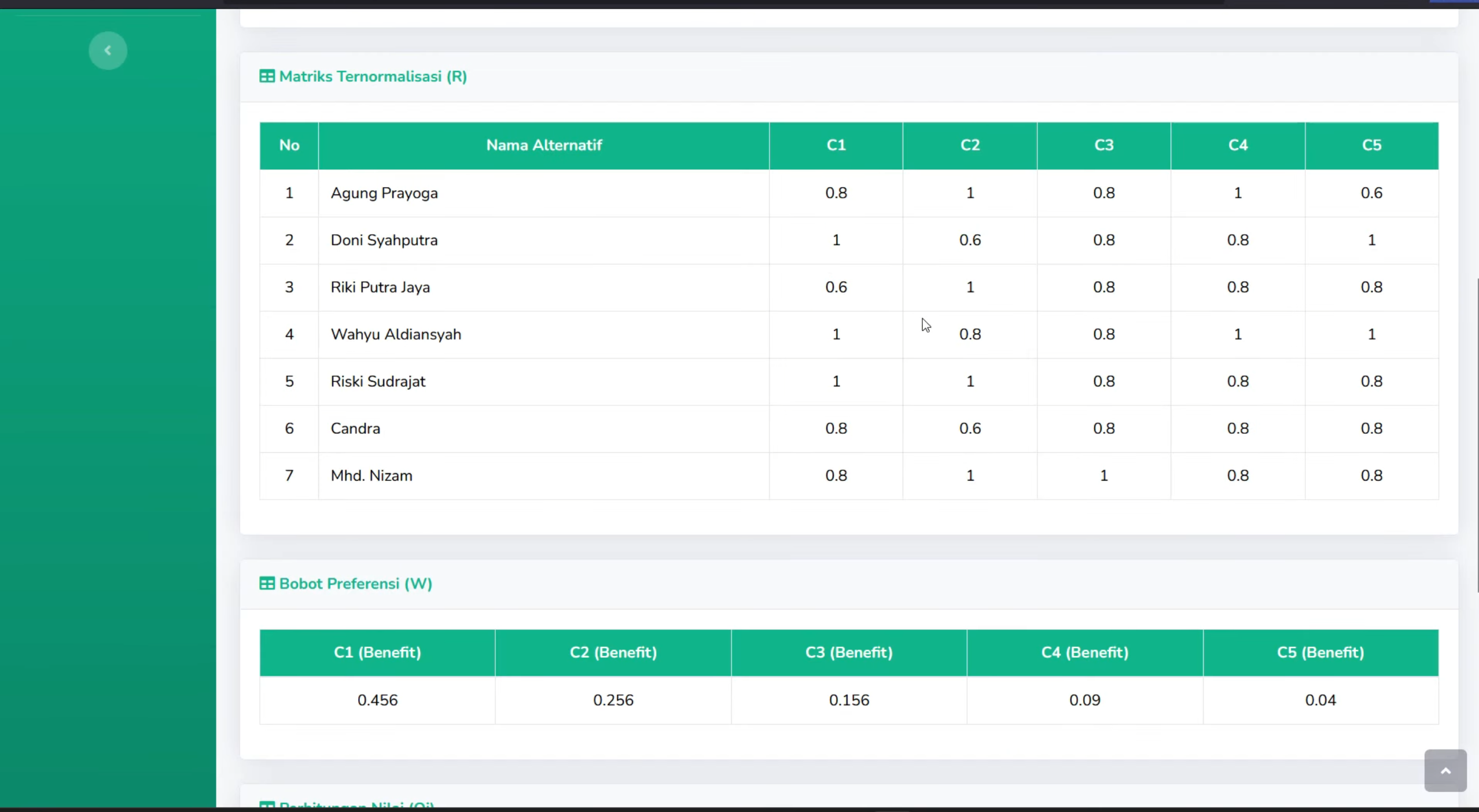Click Wahyu Aldiansyah's C2 value 0.8
1479x812 pixels.
click(x=970, y=334)
